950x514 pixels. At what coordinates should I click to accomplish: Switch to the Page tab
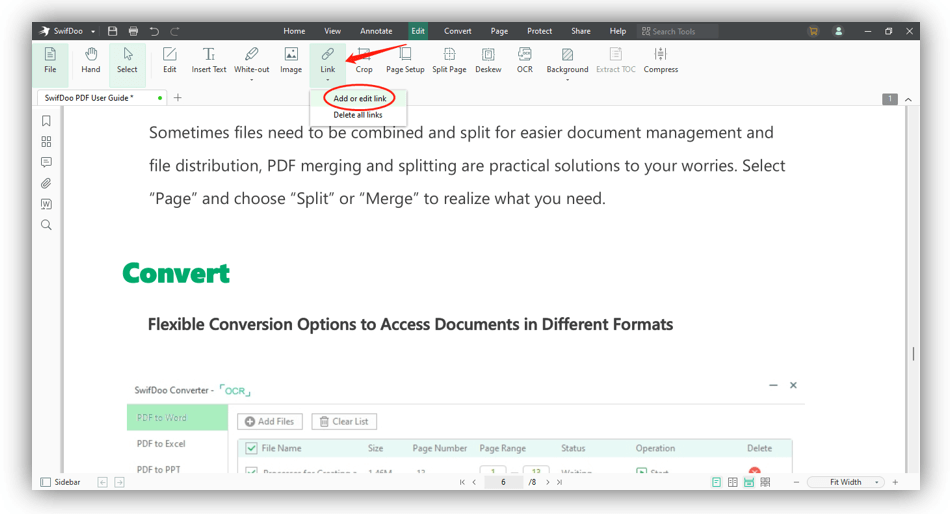499,31
